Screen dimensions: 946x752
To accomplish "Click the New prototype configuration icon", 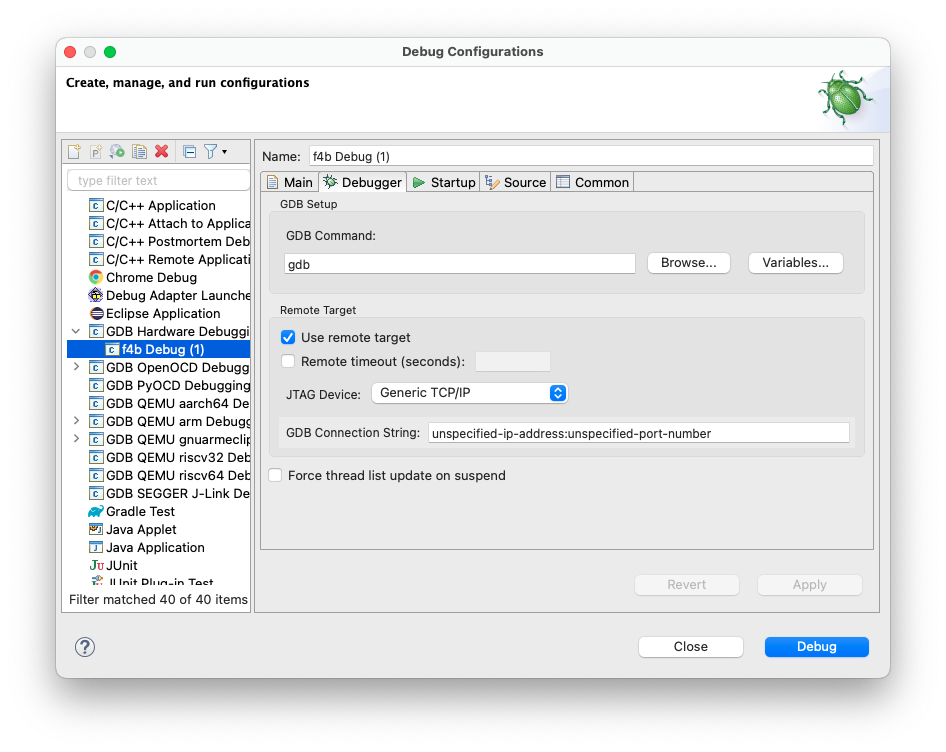I will (x=96, y=151).
